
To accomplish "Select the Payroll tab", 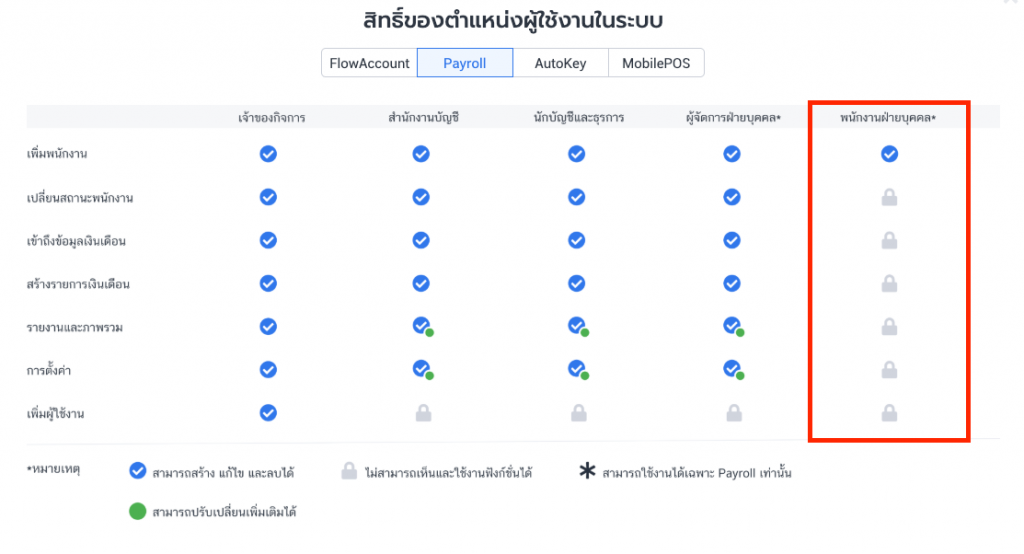I will (465, 63).
